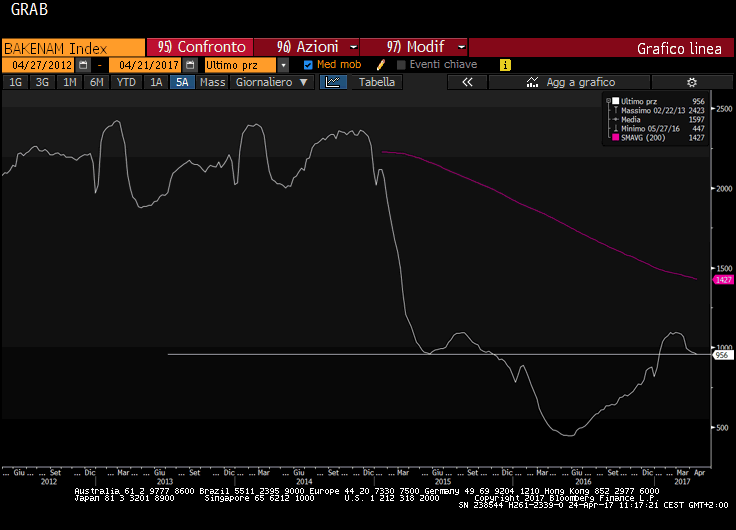Collapse the legend box expander

(608, 100)
